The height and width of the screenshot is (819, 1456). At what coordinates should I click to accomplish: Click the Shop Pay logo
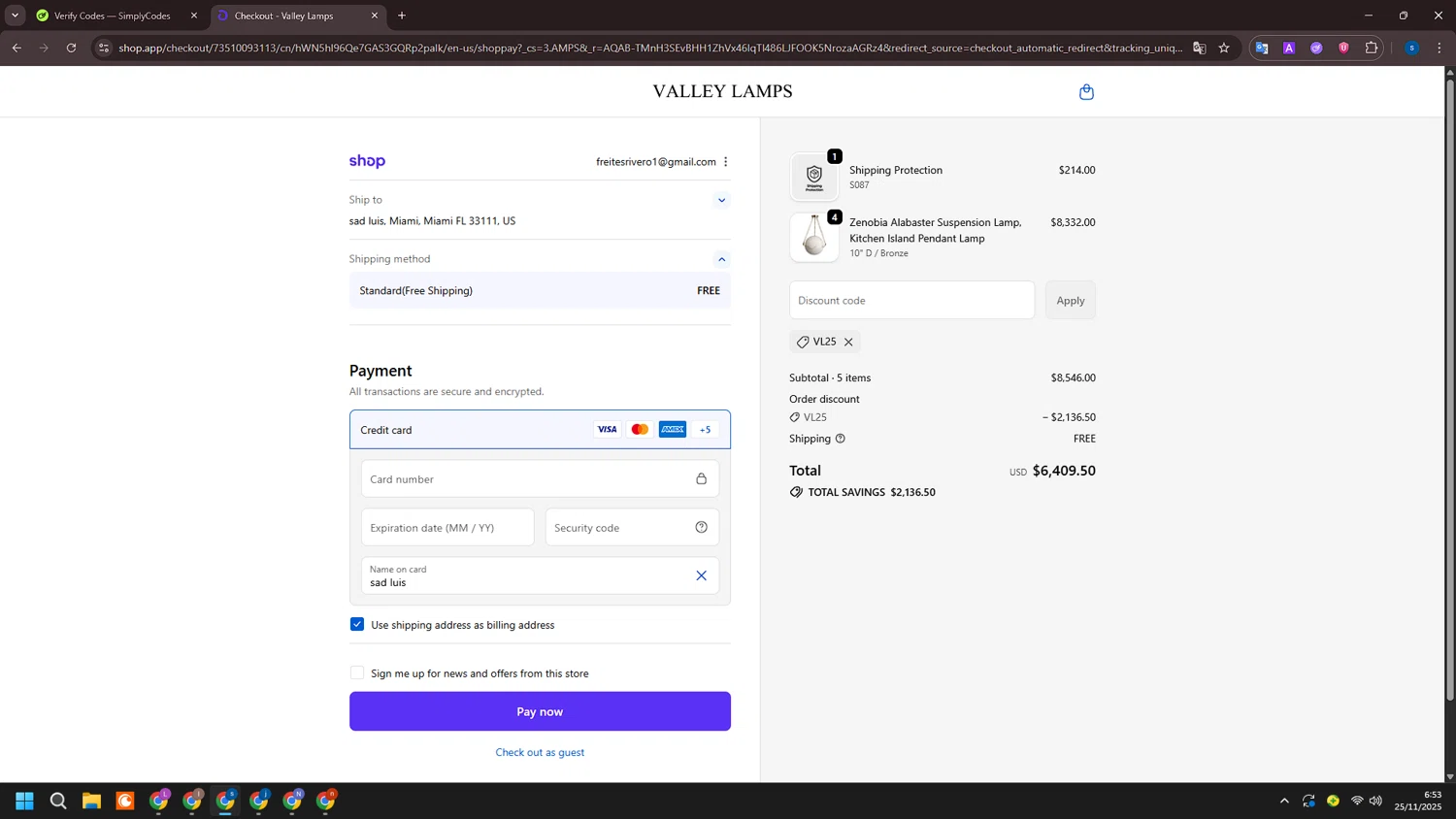point(367,161)
